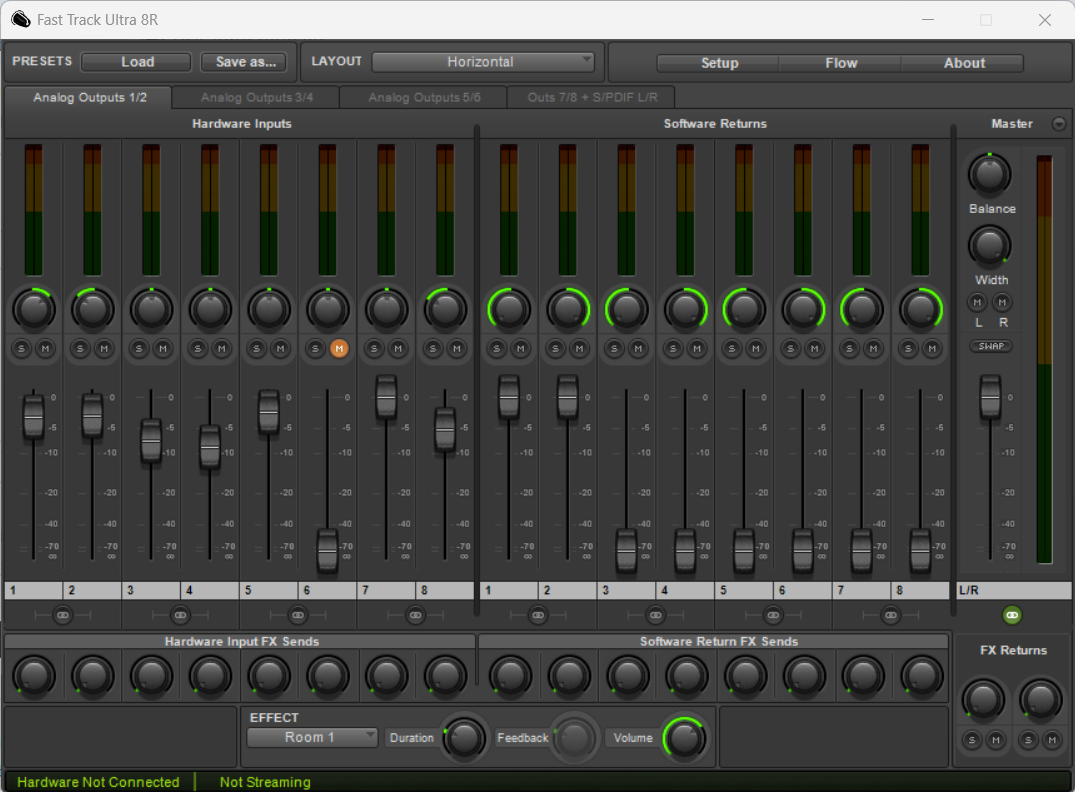This screenshot has height=792, width=1075.
Task: Open the effect type Room 1 dropdown
Action: point(312,737)
